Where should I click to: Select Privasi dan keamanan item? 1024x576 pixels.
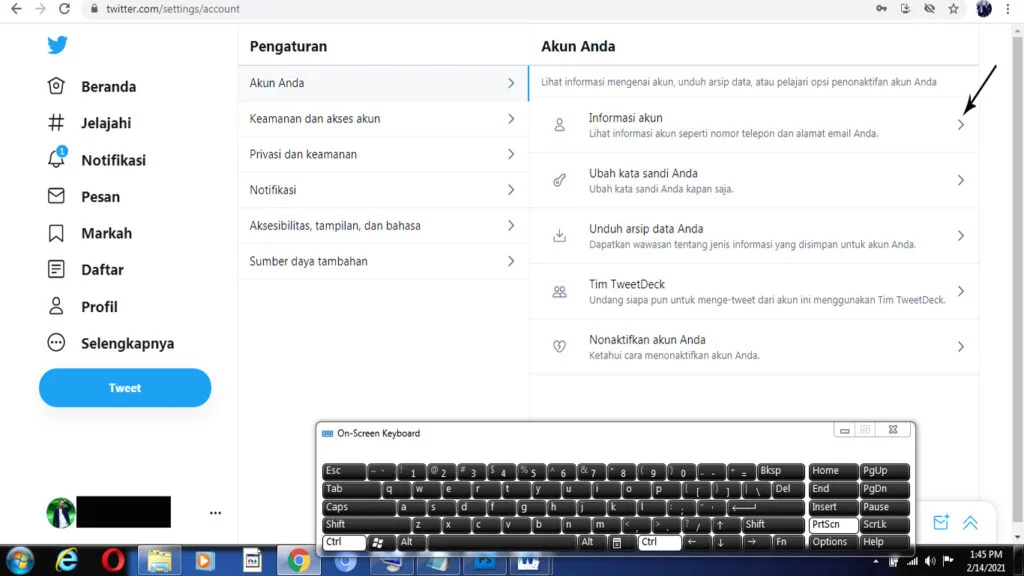pos(383,154)
